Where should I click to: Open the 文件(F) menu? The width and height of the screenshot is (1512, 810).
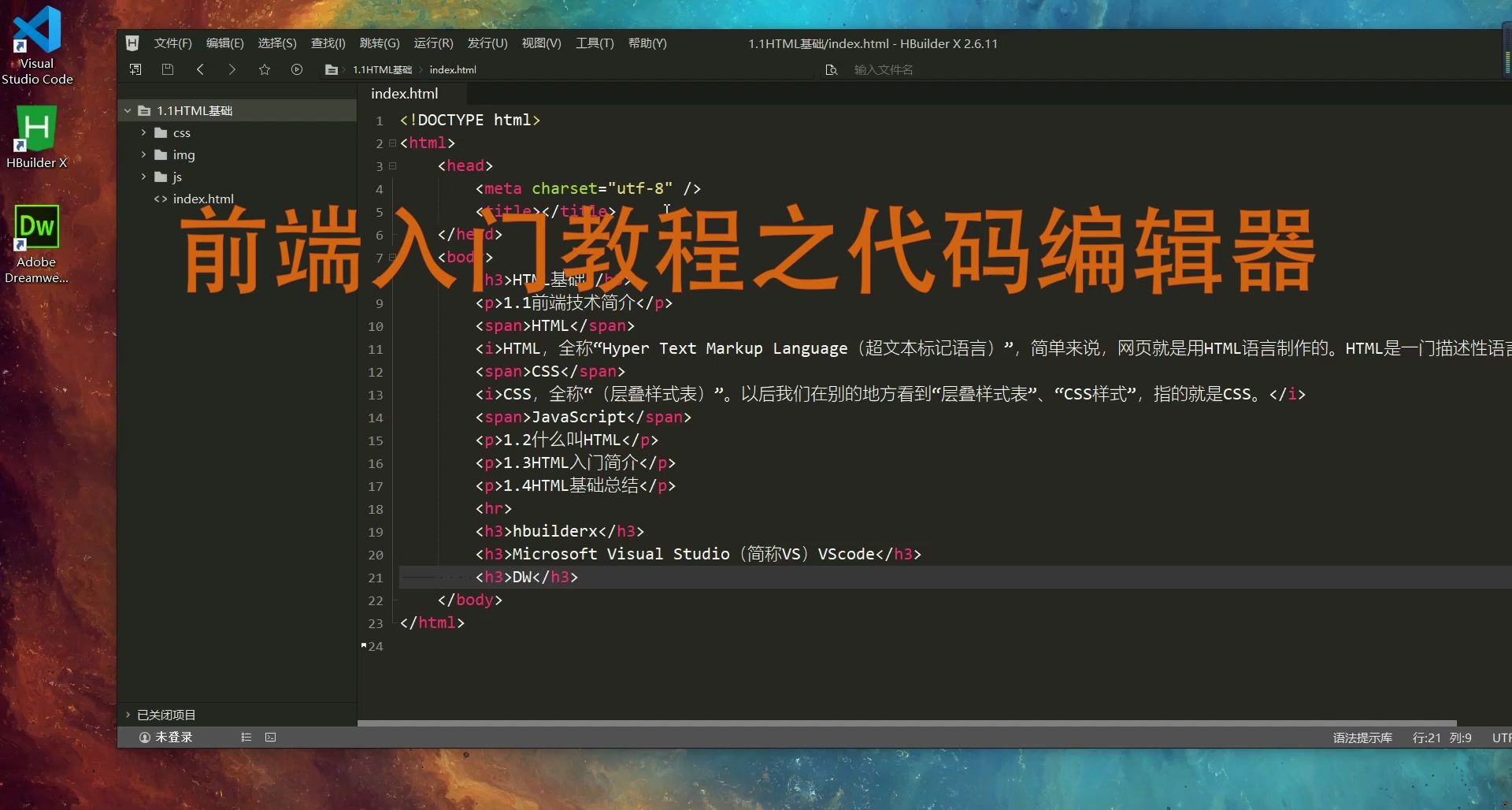(172, 43)
